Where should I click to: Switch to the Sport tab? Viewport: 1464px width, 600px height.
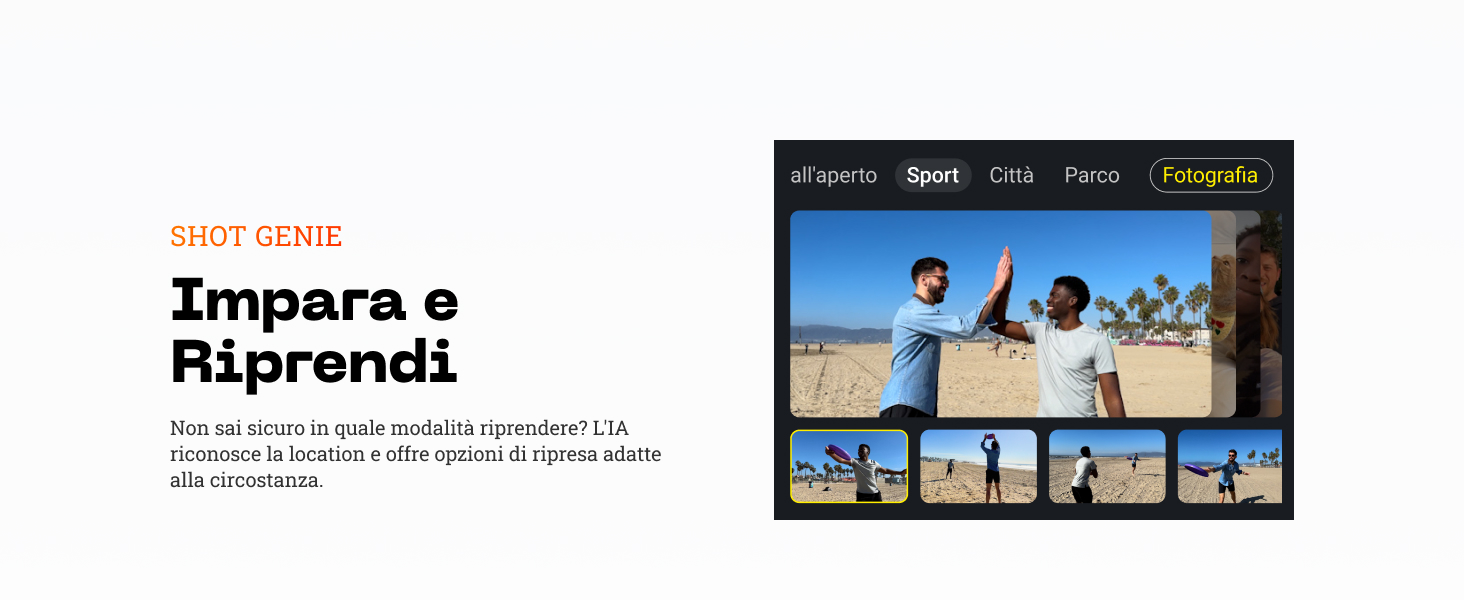(x=933, y=176)
